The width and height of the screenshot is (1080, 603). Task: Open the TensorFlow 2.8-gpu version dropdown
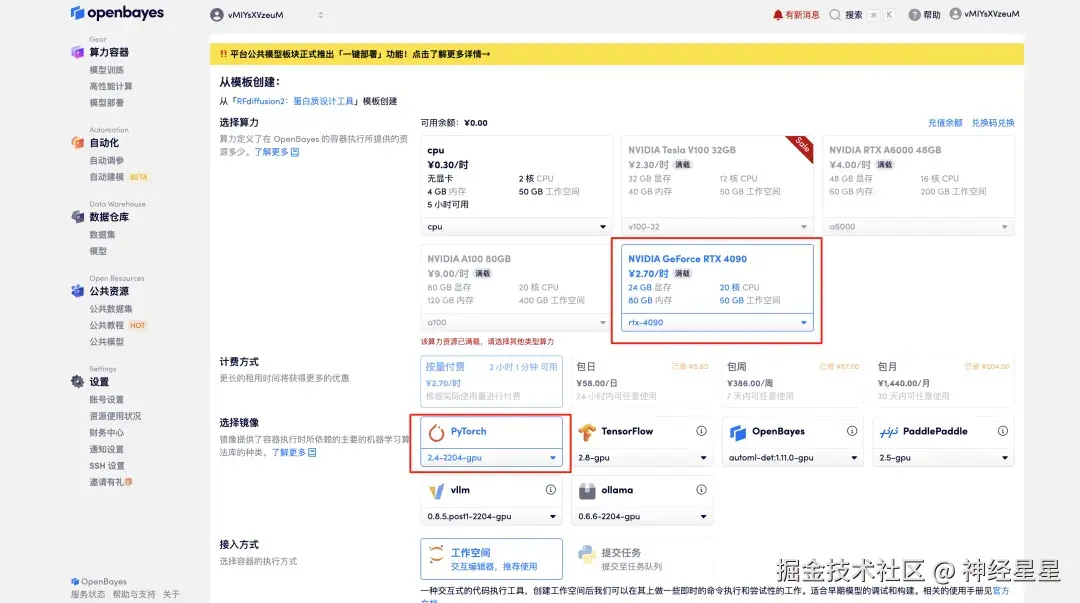(642, 458)
